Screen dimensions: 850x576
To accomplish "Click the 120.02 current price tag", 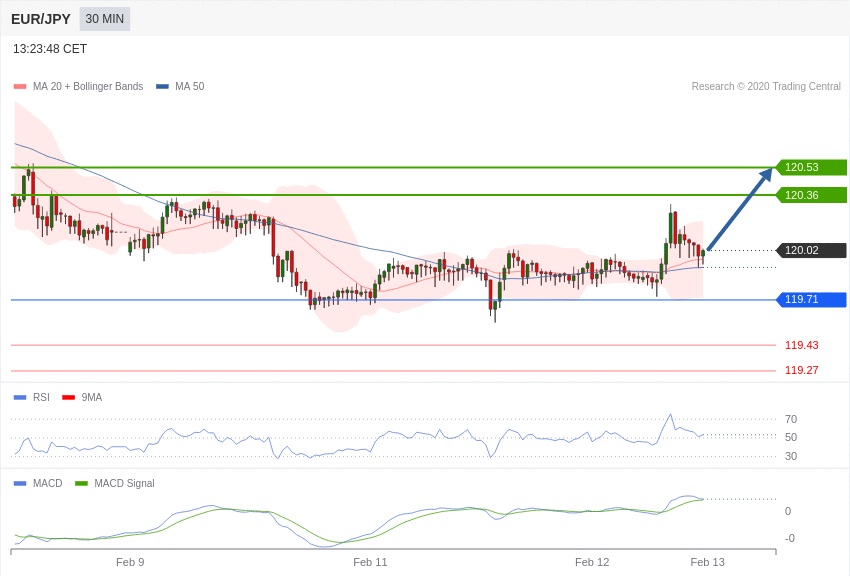I will coord(811,250).
